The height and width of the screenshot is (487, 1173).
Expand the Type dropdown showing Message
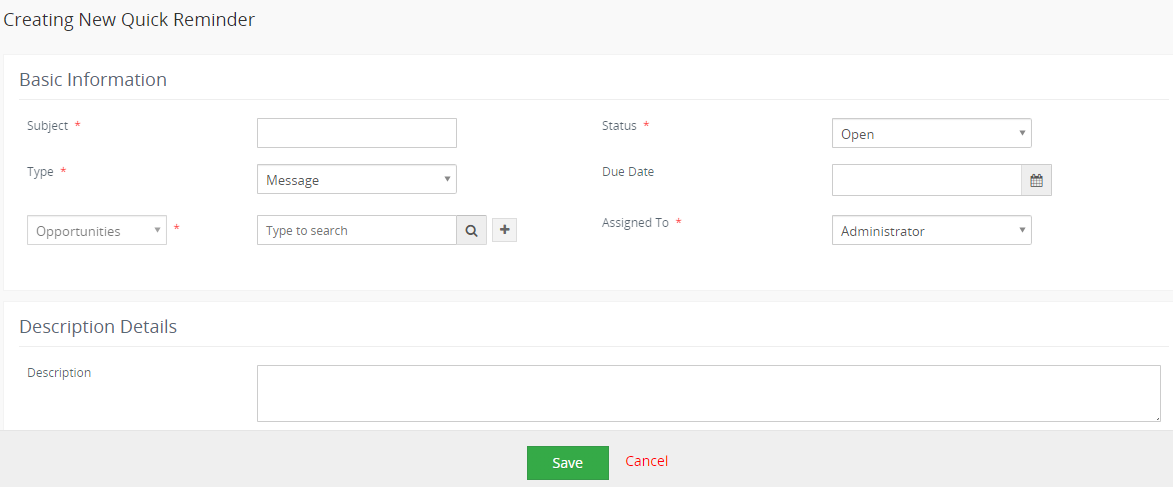click(x=356, y=180)
